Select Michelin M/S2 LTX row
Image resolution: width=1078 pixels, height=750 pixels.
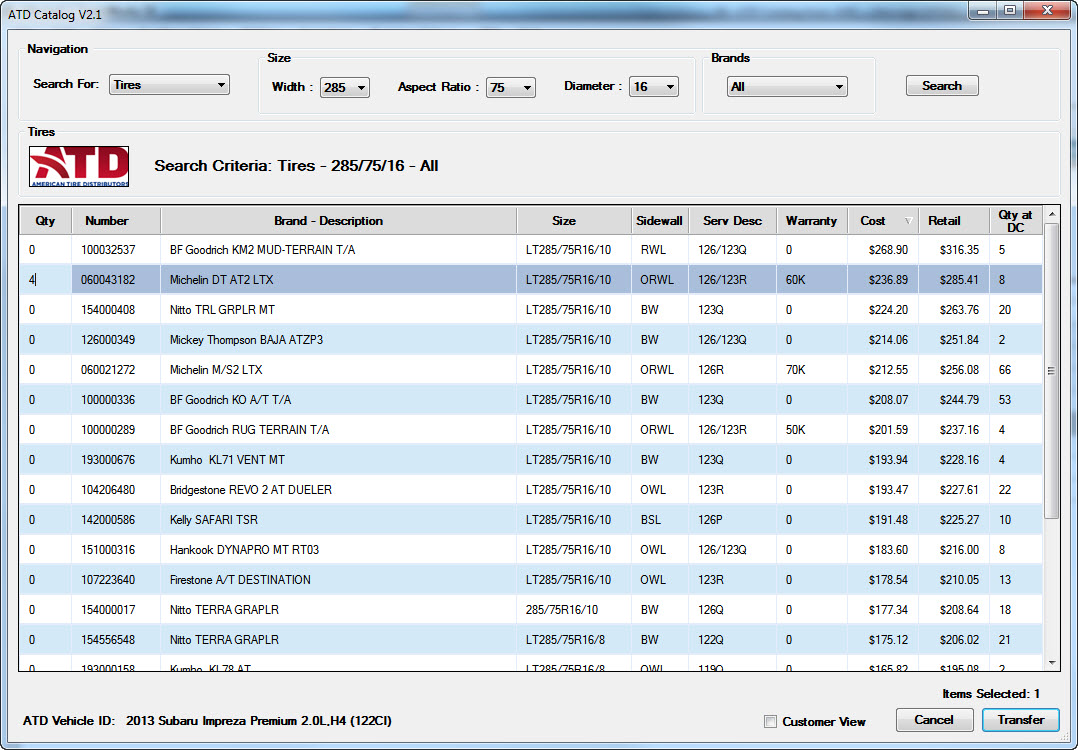click(531, 370)
